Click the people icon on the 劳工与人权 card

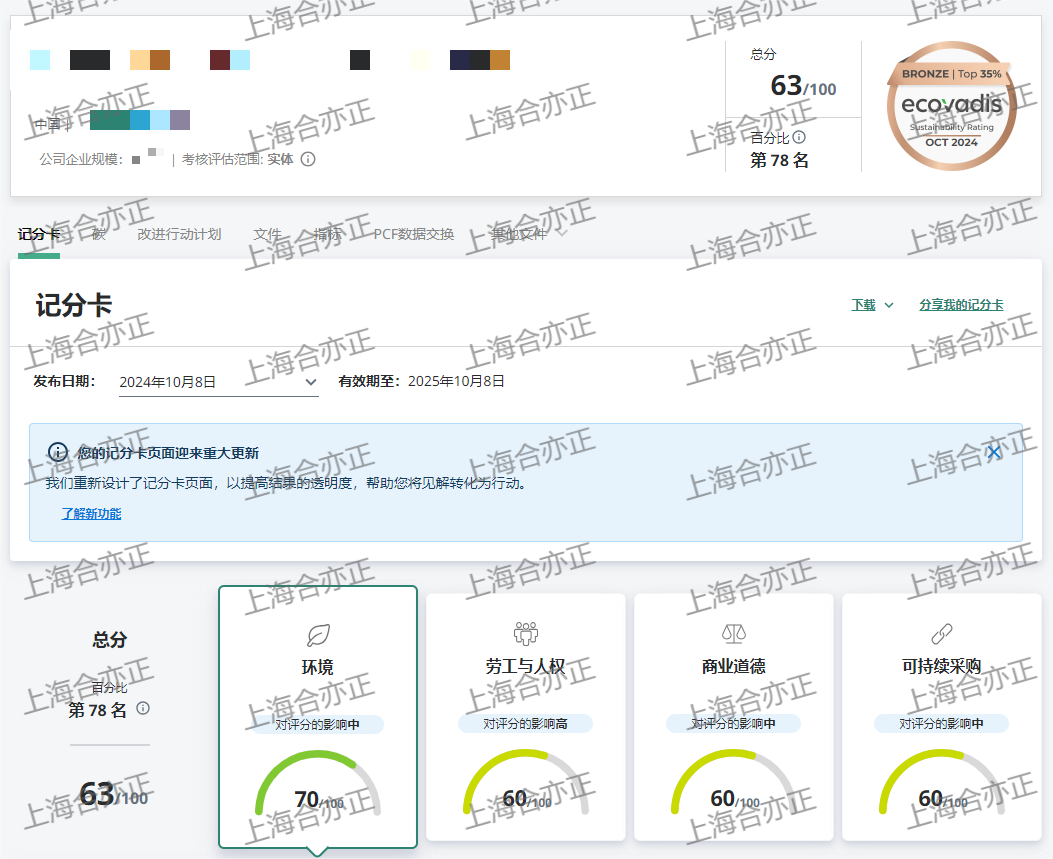(x=526, y=633)
